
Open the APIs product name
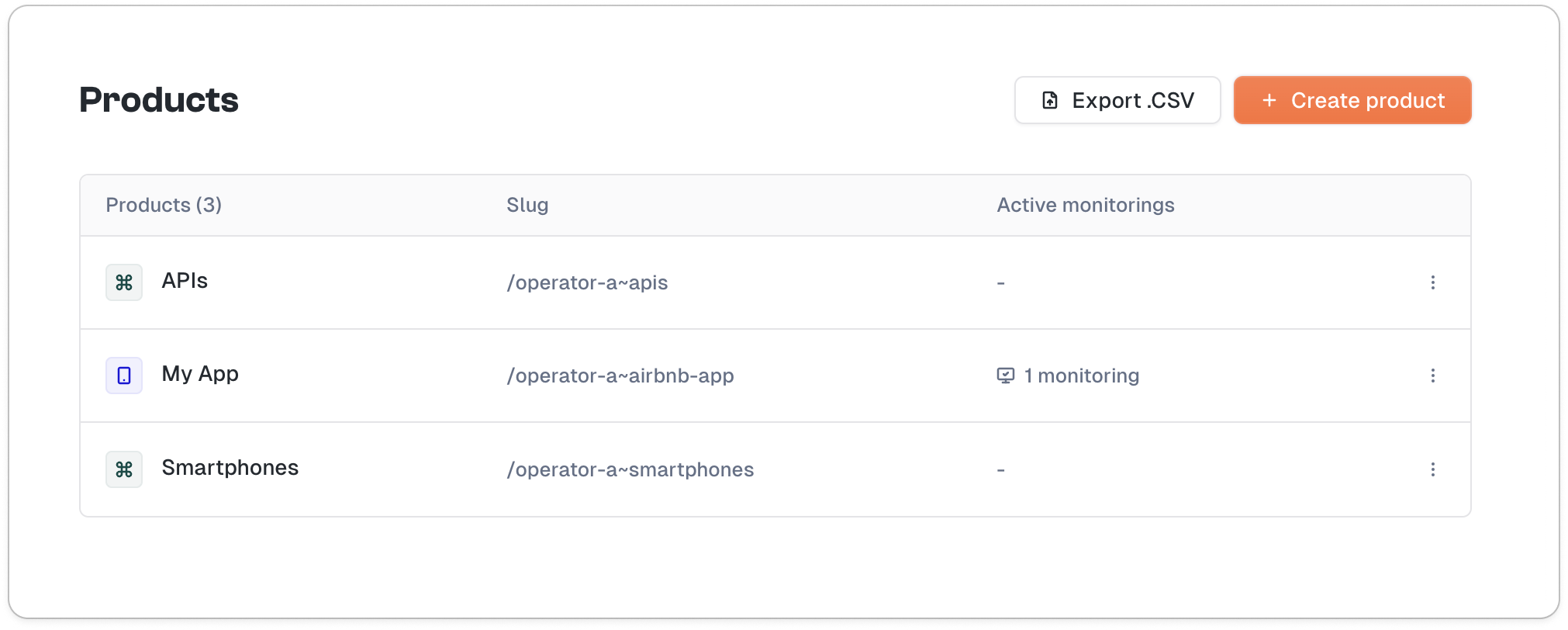(185, 281)
